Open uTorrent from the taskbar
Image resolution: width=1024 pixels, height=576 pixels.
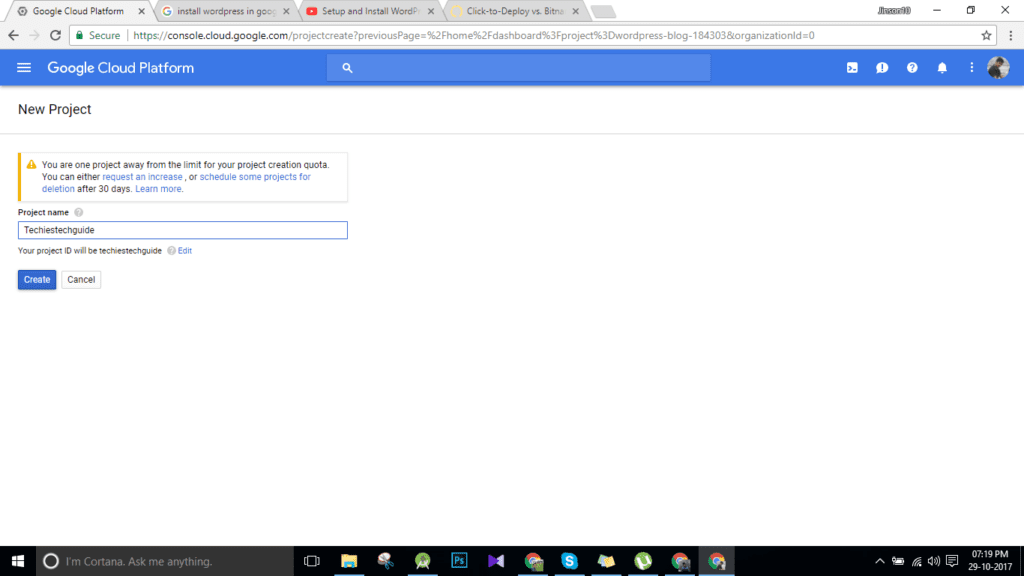(643, 561)
